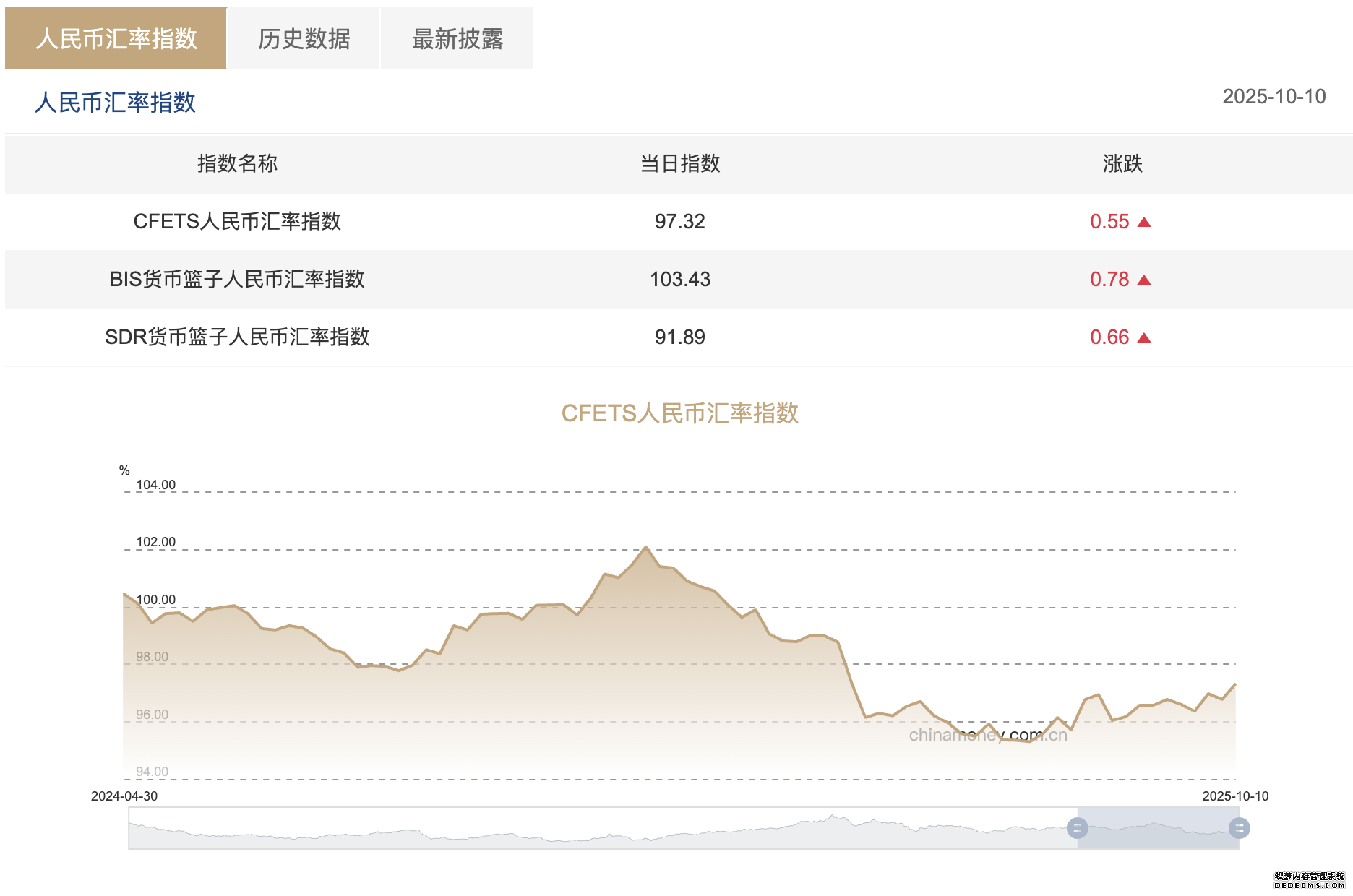
Task: Click the chart peak near 102.00
Action: coord(645,547)
